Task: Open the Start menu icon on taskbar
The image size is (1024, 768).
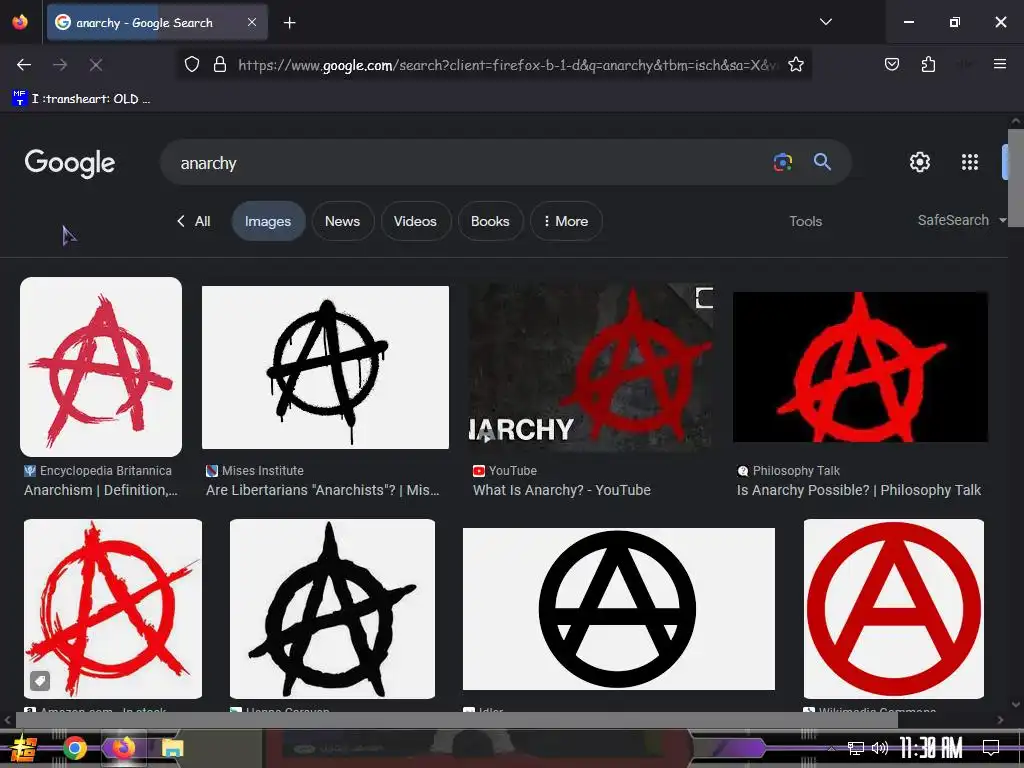Action: click(x=24, y=748)
